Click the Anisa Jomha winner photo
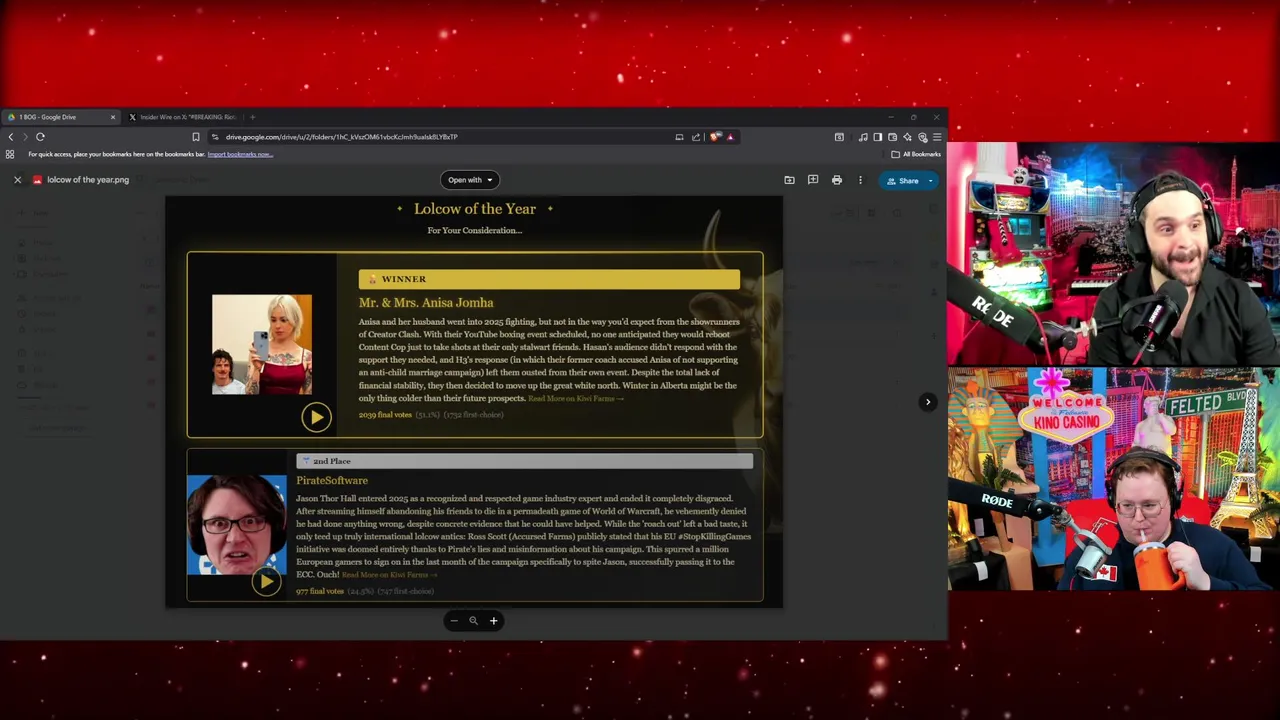The height and width of the screenshot is (720, 1280). 262,344
